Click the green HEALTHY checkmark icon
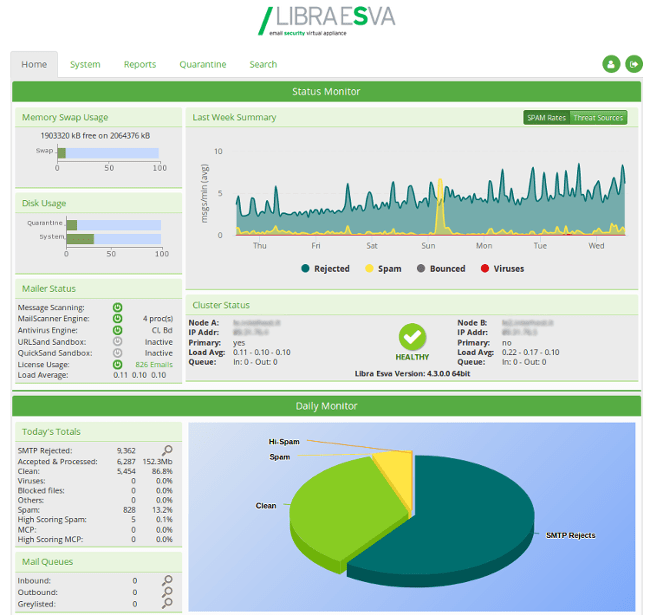This screenshot has width=650, height=615. (412, 337)
